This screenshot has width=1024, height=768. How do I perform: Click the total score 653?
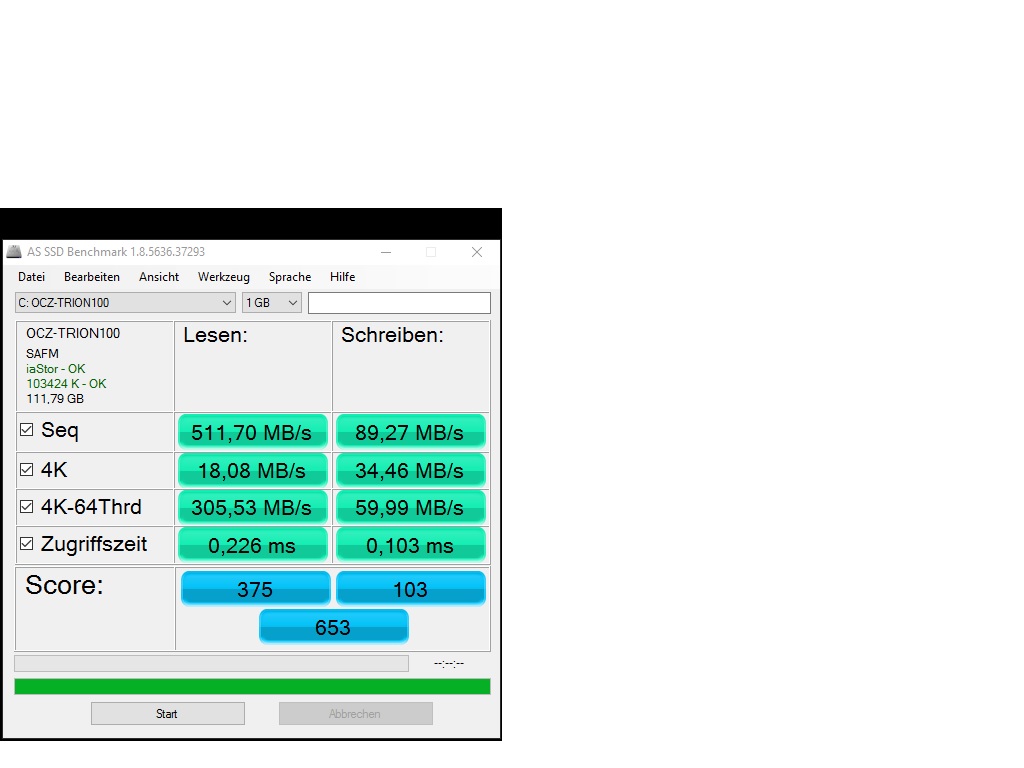pos(334,627)
